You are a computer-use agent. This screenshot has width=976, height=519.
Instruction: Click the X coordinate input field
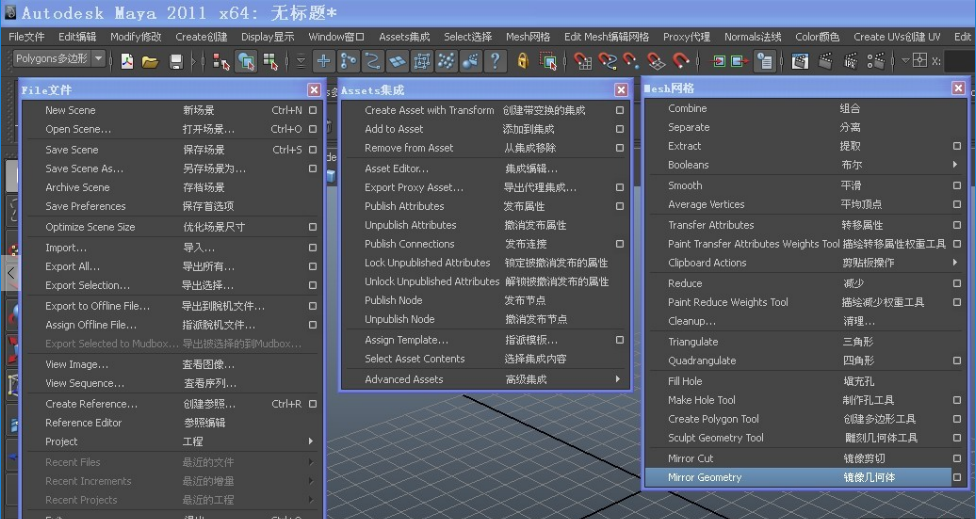(960, 61)
